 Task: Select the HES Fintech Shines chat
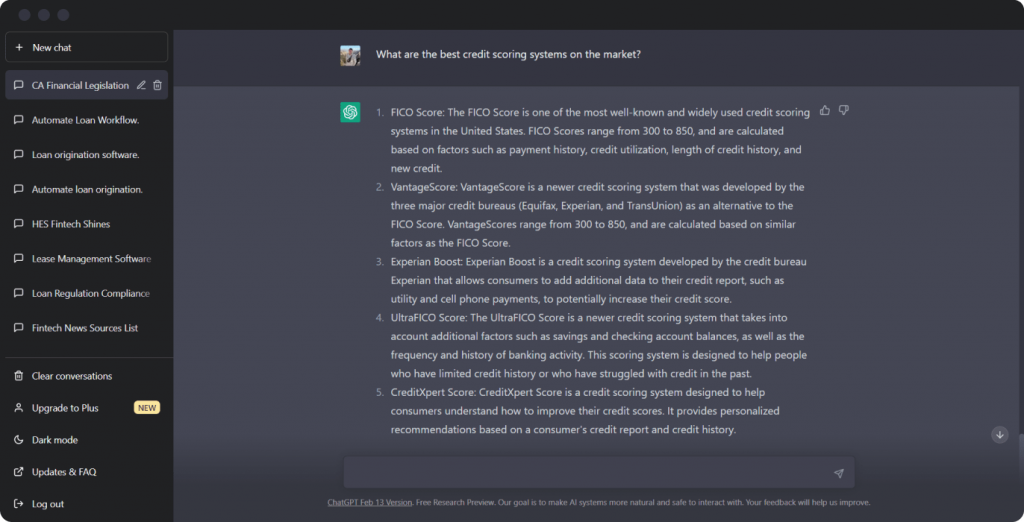pyautogui.click(x=86, y=224)
